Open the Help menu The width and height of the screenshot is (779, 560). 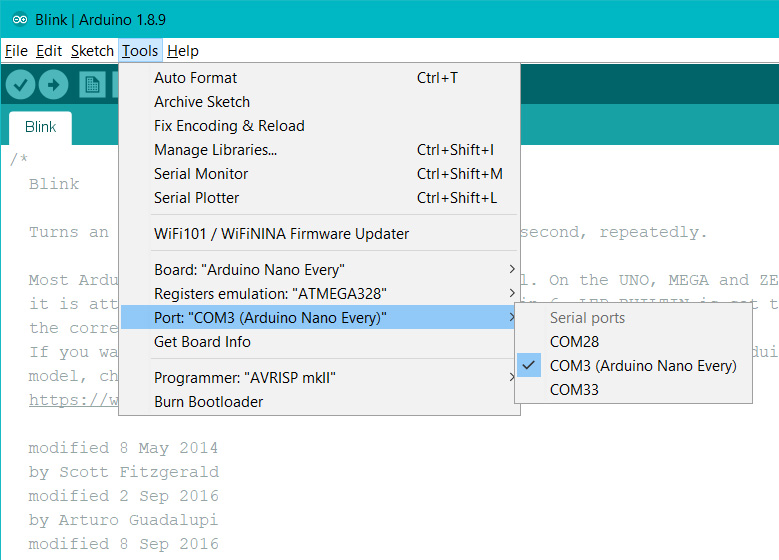point(183,51)
